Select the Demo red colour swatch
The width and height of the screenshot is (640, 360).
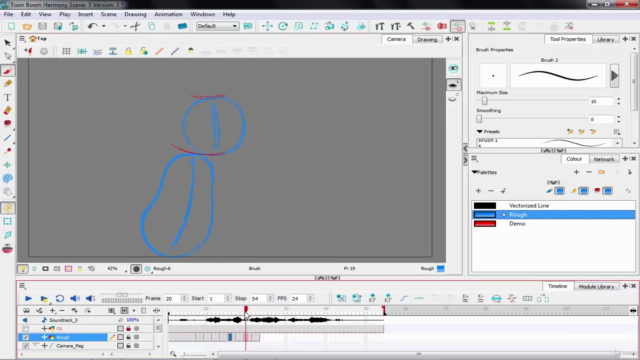tap(484, 224)
